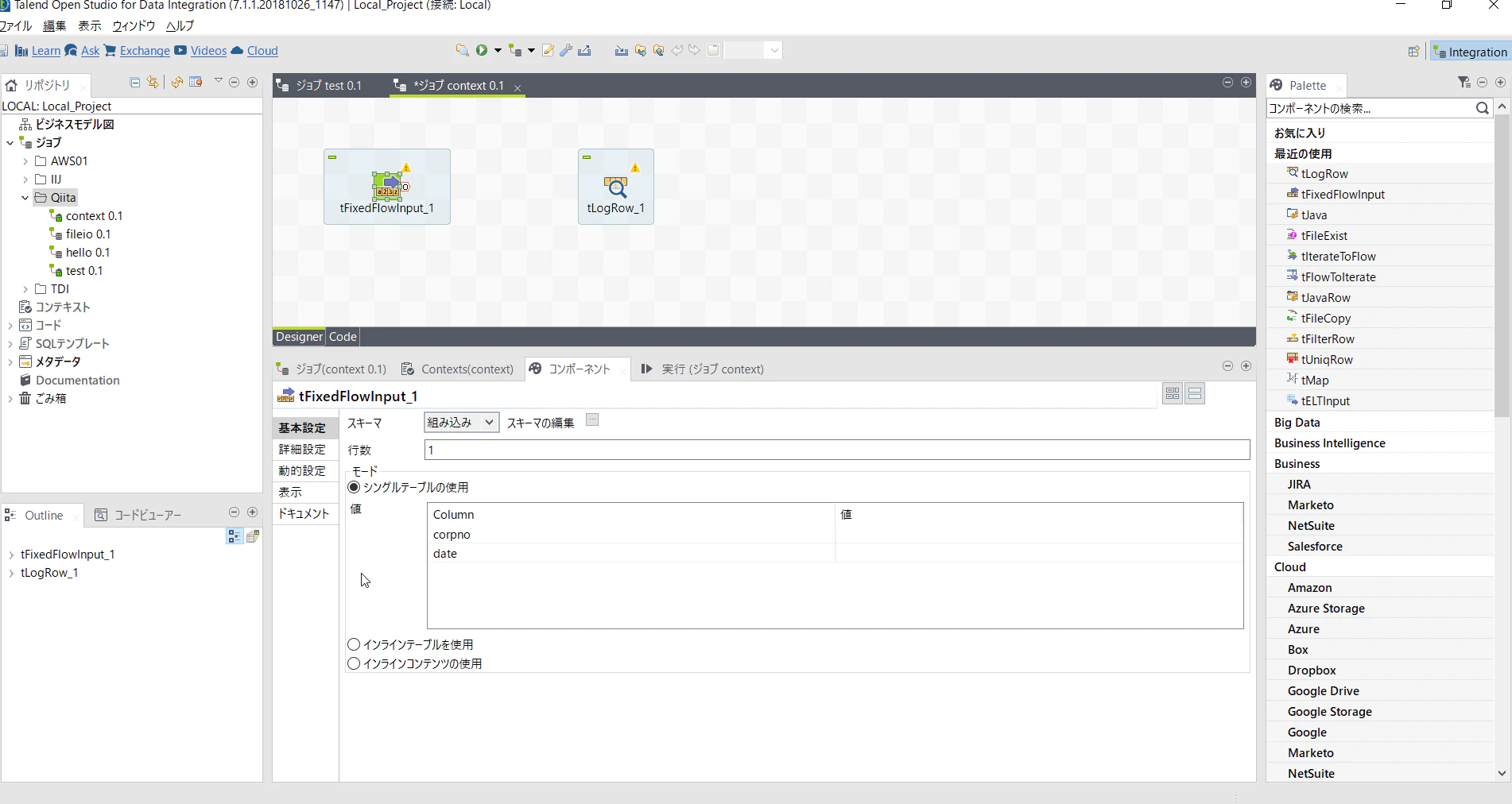Open schema editor with the ellipsis button
Image resolution: width=1512 pixels, height=804 pixels.
click(x=592, y=420)
